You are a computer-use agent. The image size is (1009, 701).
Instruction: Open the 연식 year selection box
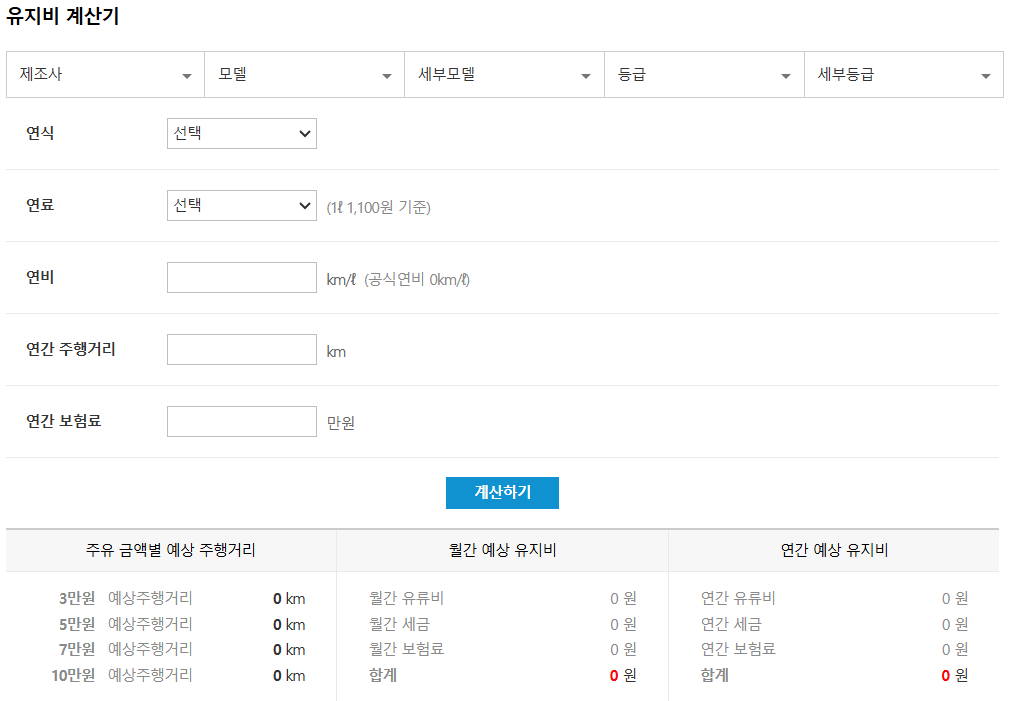(x=242, y=133)
